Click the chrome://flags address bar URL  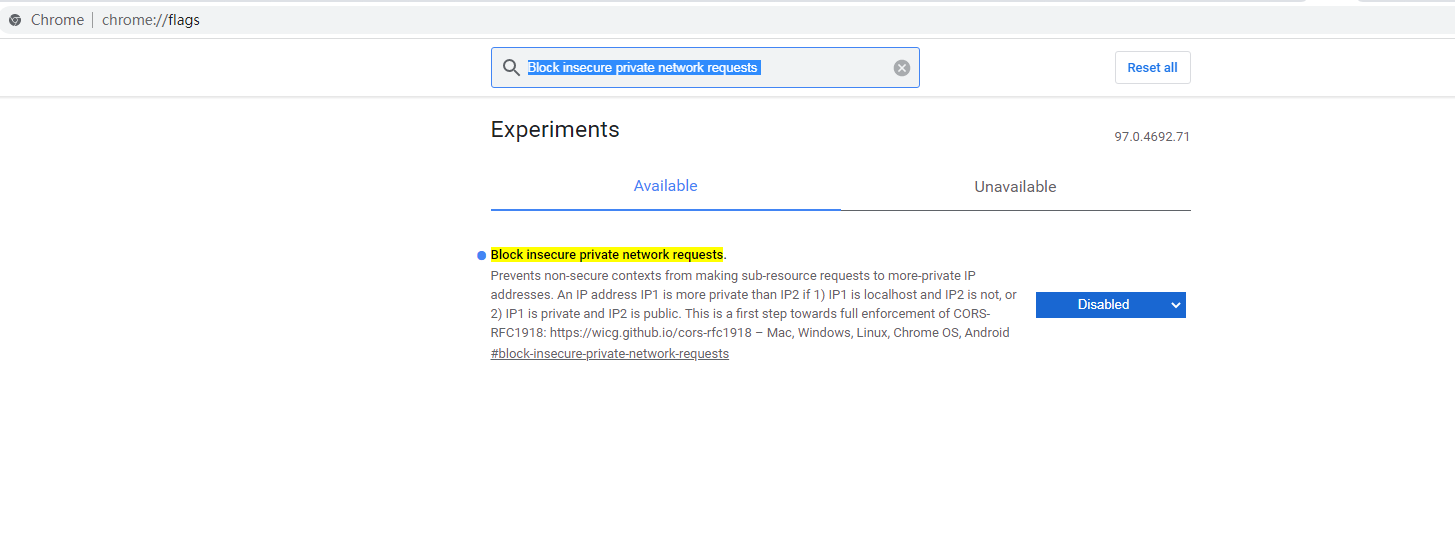[x=151, y=20]
